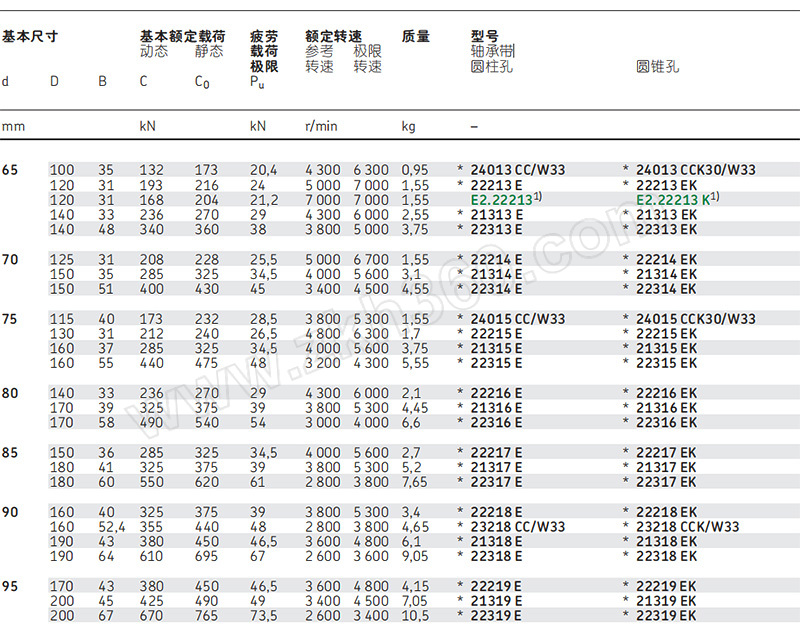Click the r/min unit label

pos(321,126)
